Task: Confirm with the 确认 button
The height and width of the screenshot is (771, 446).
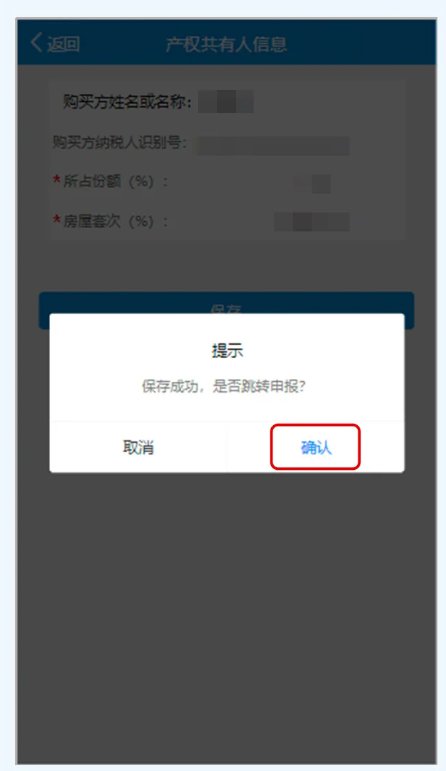Action: pos(315,447)
